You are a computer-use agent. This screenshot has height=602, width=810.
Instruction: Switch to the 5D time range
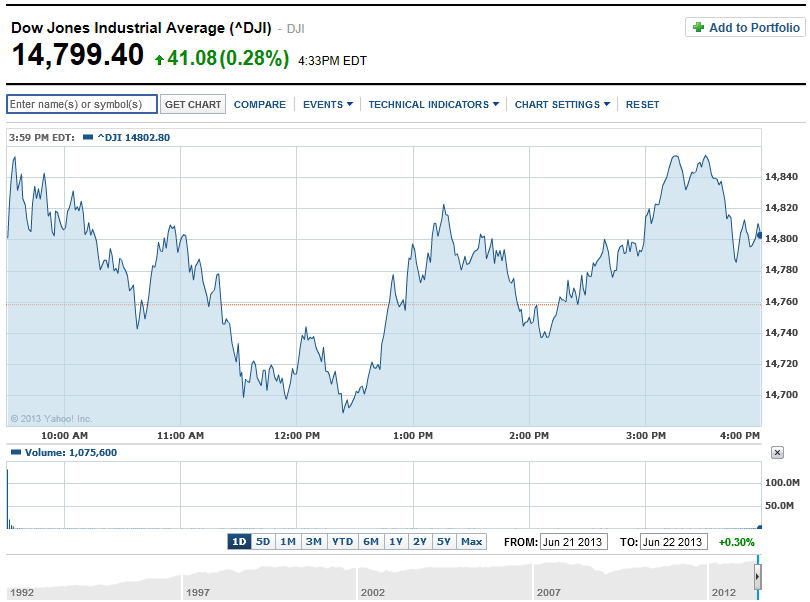(263, 542)
